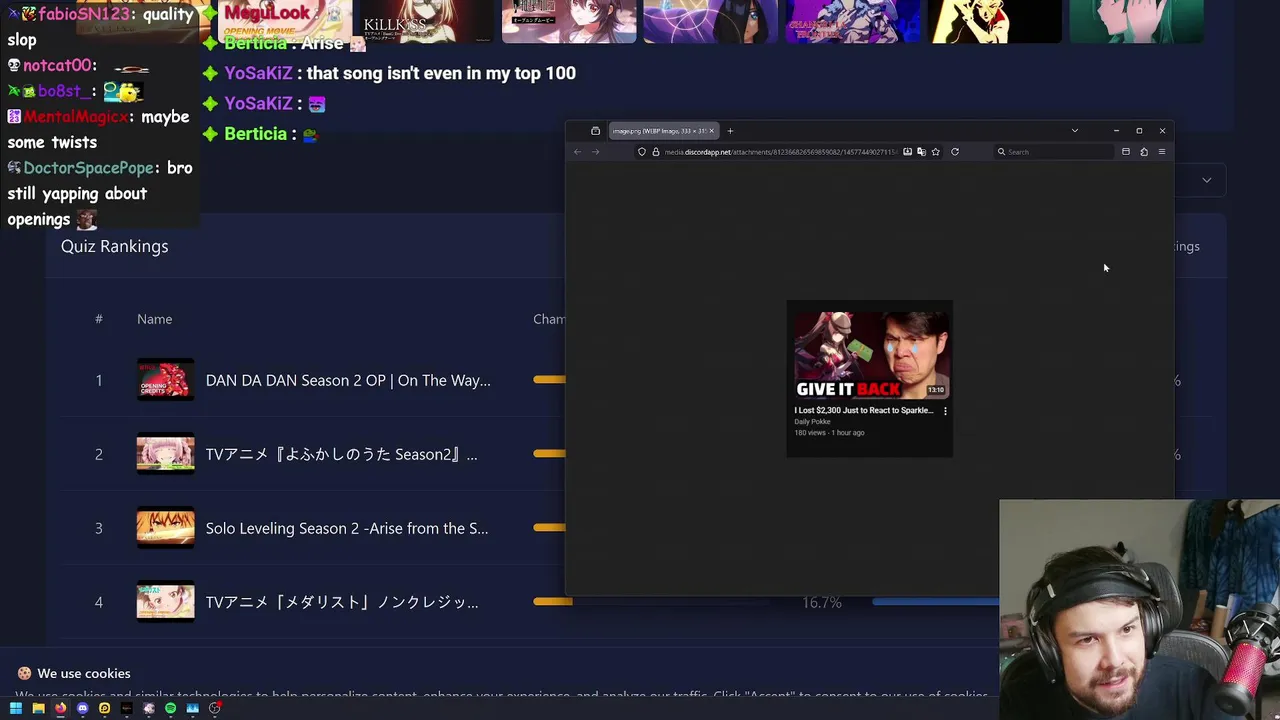Click the GIVE IT BACK video thumbnail image
This screenshot has height=720, width=1280.
pyautogui.click(x=870, y=355)
